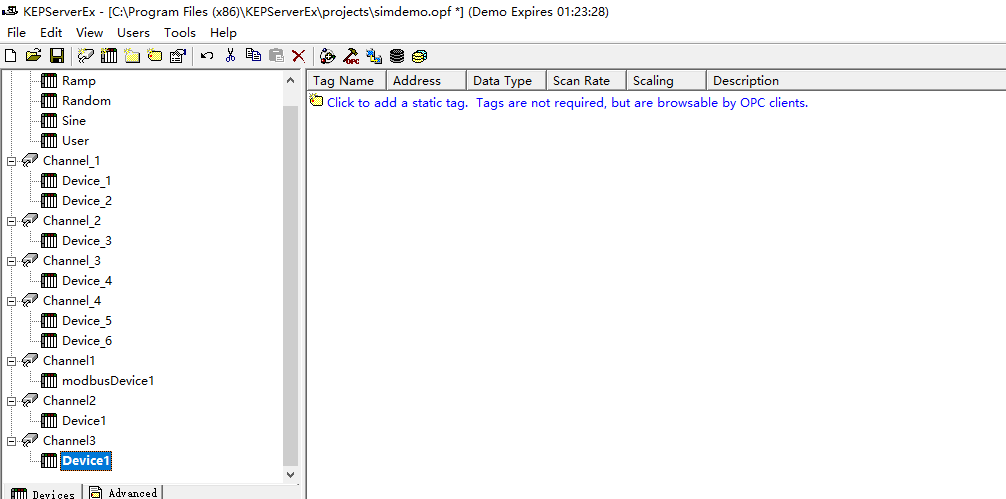Click the Undo arrow icon
The width and height of the screenshot is (1006, 499).
[207, 56]
